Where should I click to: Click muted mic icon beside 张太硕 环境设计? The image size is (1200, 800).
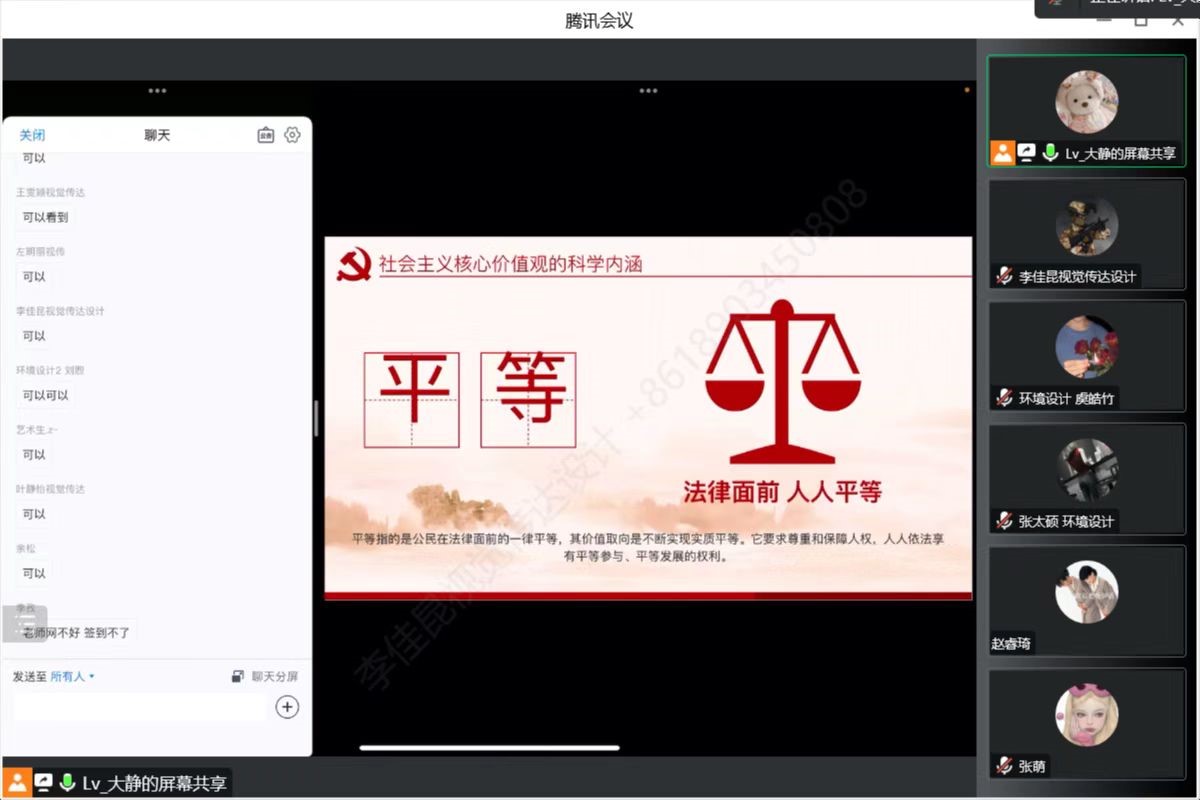coord(1004,521)
